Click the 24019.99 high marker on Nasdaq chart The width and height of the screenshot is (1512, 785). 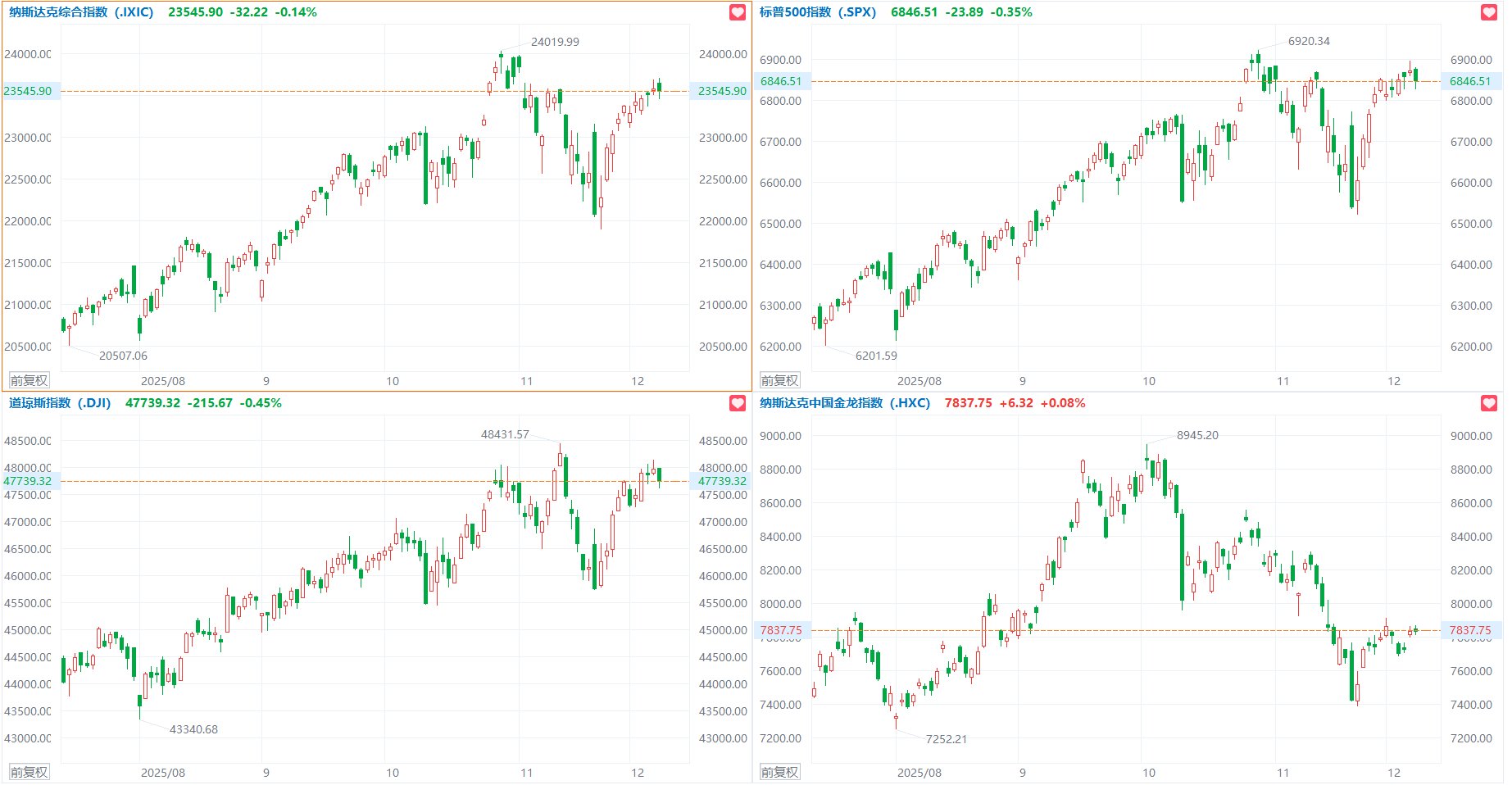coord(555,42)
